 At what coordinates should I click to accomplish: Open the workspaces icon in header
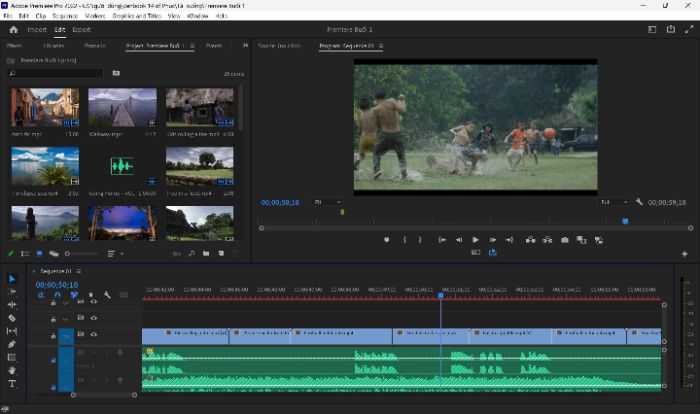[652, 29]
